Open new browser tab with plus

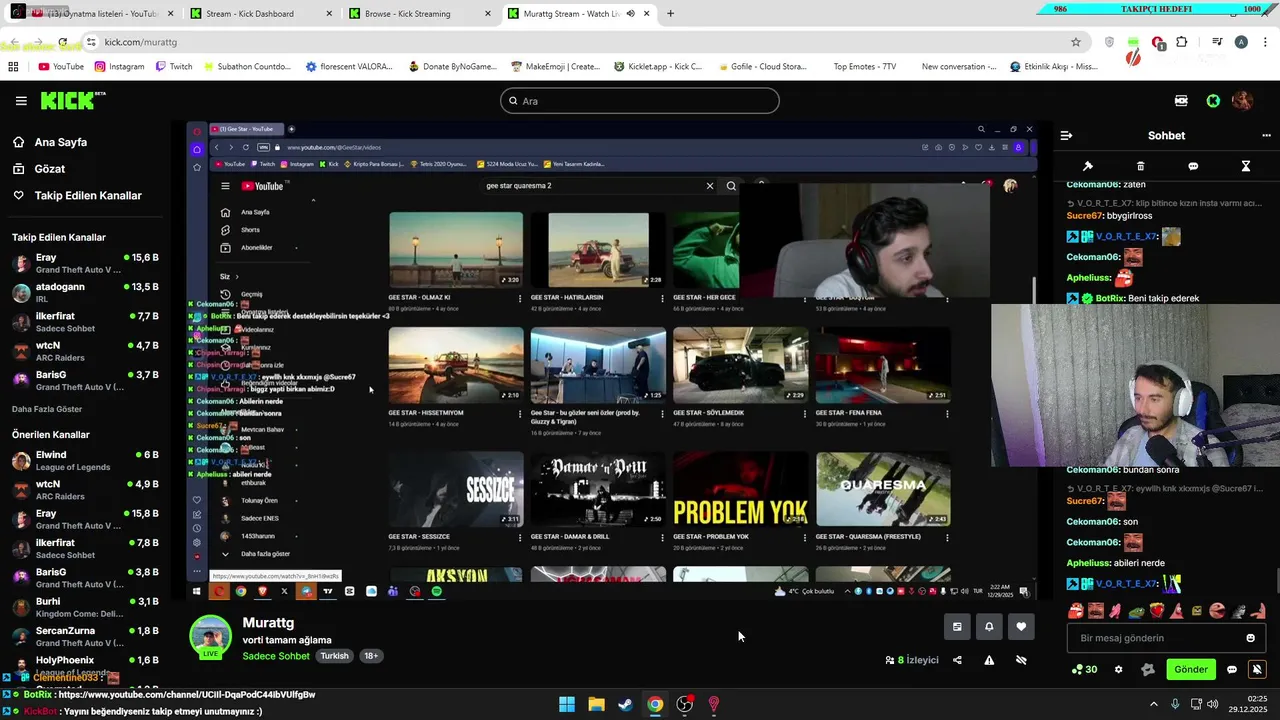pos(670,14)
